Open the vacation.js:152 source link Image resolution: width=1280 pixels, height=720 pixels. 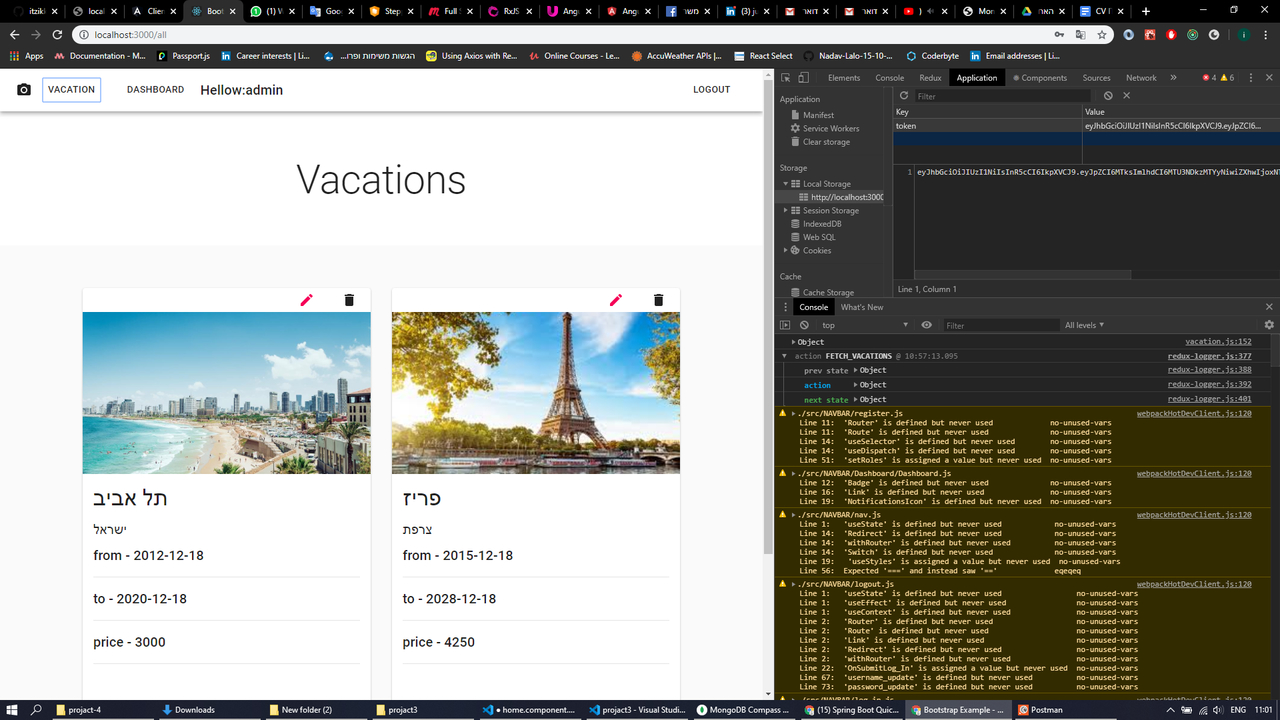(x=1217, y=341)
